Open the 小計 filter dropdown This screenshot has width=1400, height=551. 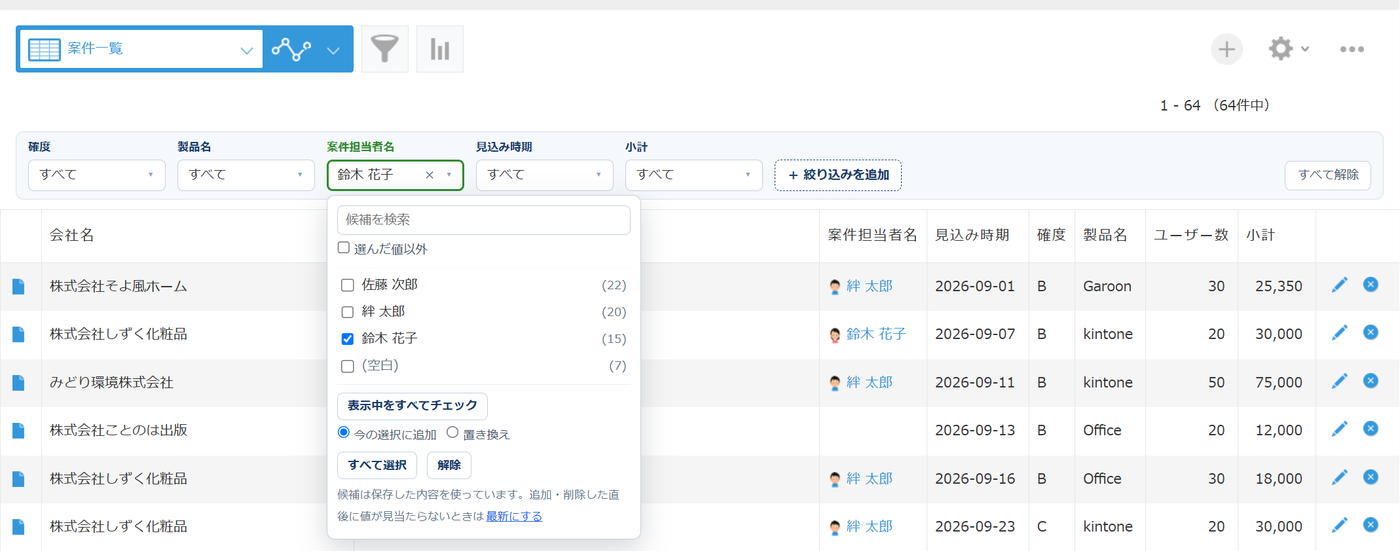tap(694, 175)
